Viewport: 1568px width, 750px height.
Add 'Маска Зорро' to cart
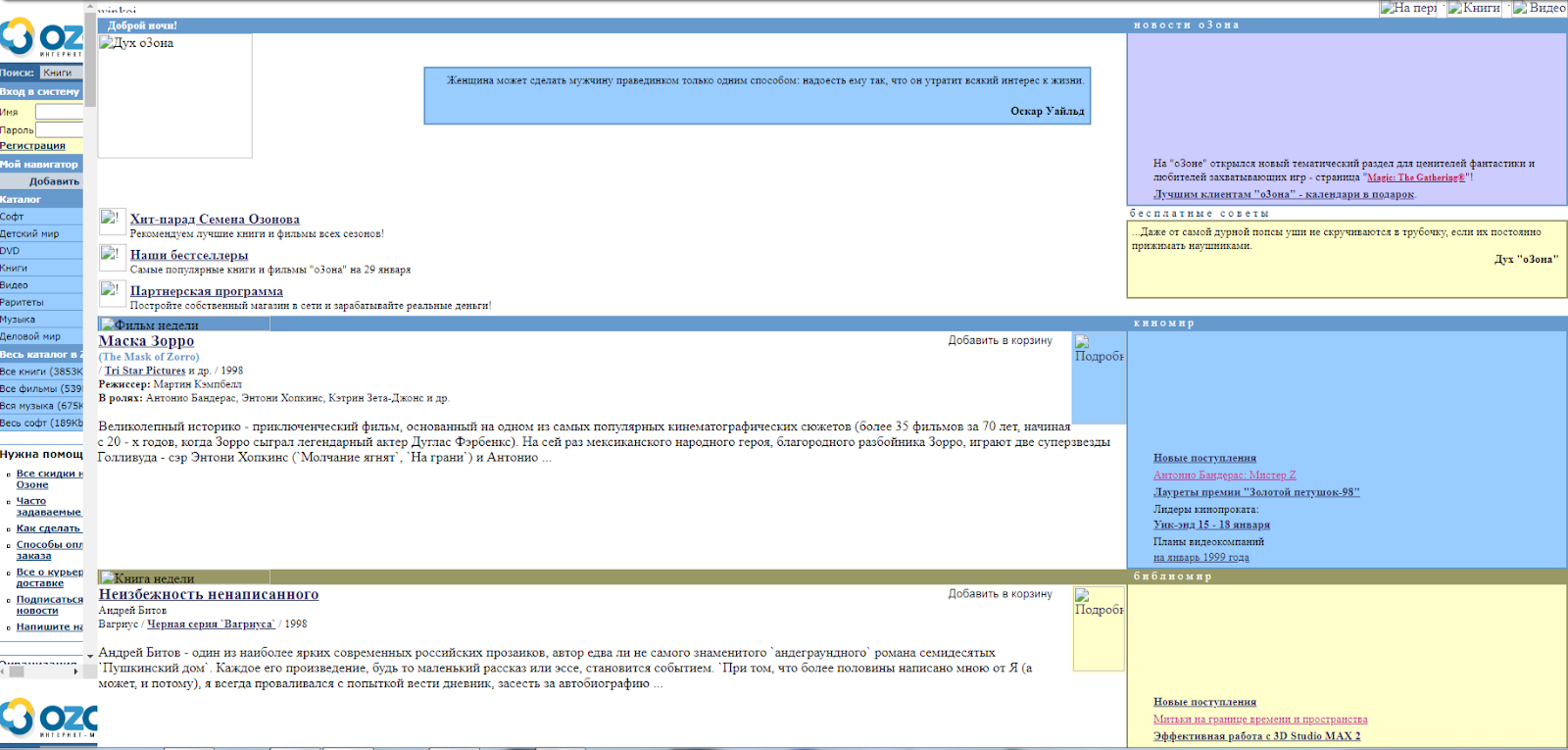click(x=1000, y=340)
